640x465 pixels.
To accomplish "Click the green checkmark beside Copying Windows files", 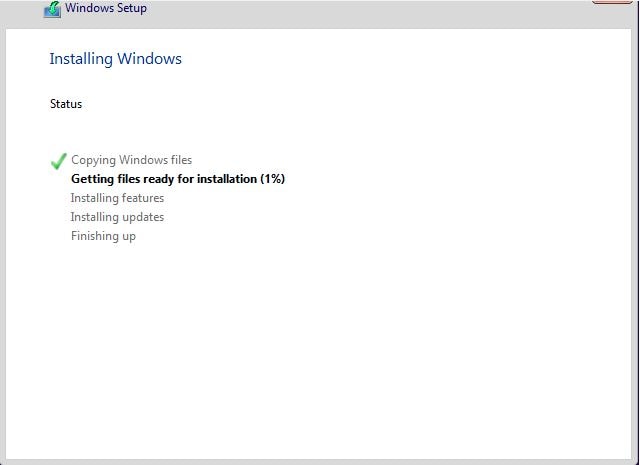I will pos(58,161).
